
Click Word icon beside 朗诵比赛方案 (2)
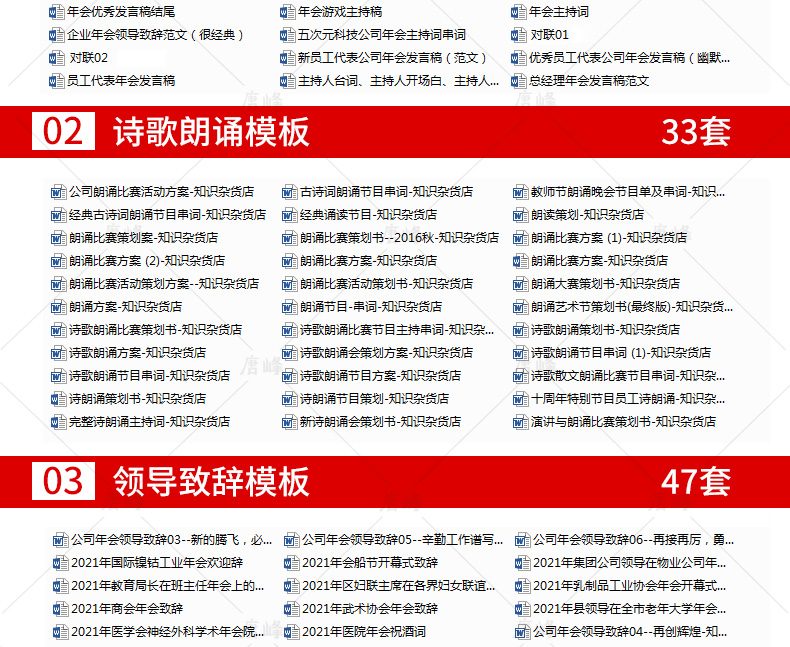[59, 262]
